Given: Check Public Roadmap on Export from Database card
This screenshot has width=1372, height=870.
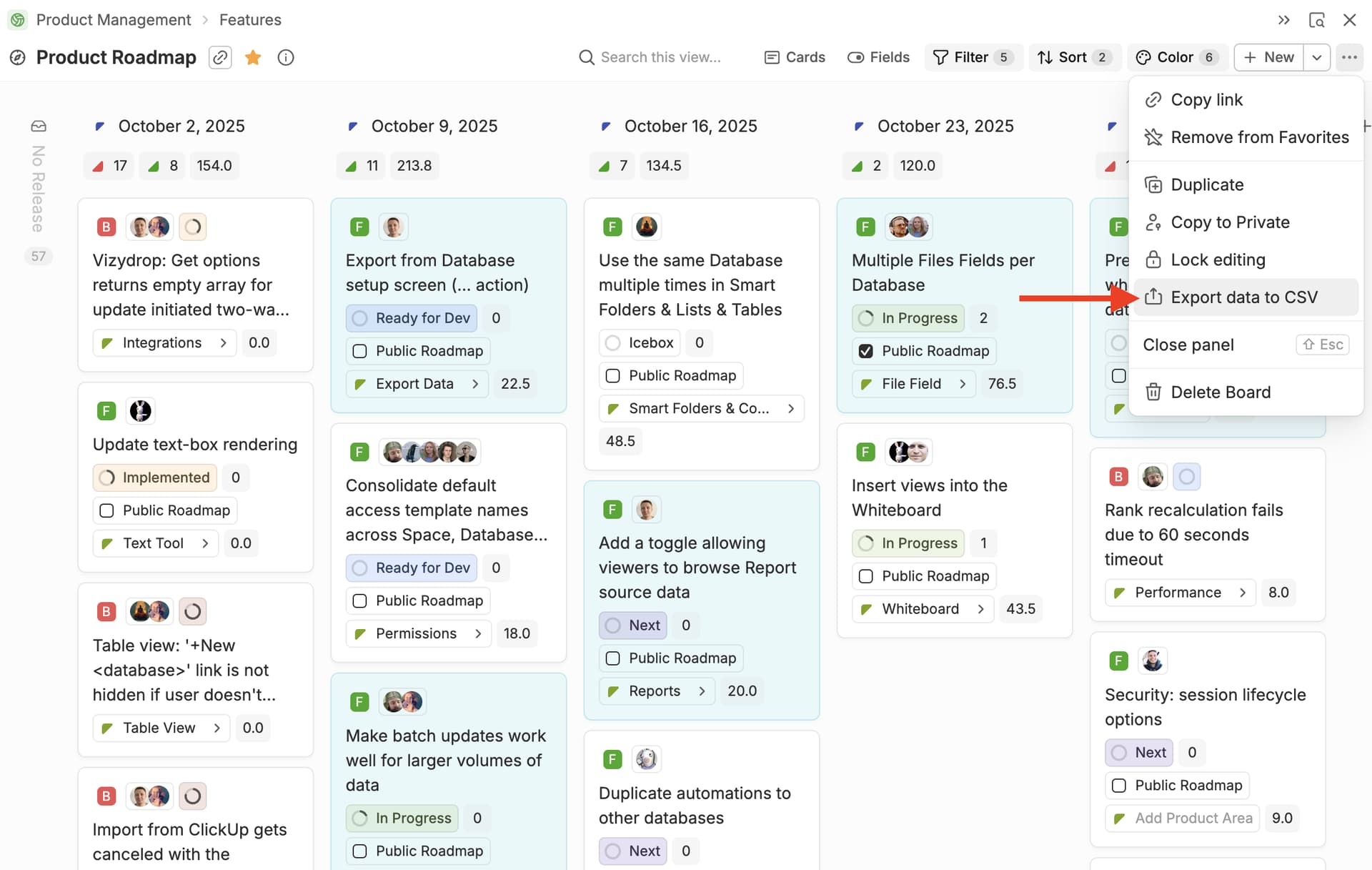Looking at the screenshot, I should pos(360,351).
